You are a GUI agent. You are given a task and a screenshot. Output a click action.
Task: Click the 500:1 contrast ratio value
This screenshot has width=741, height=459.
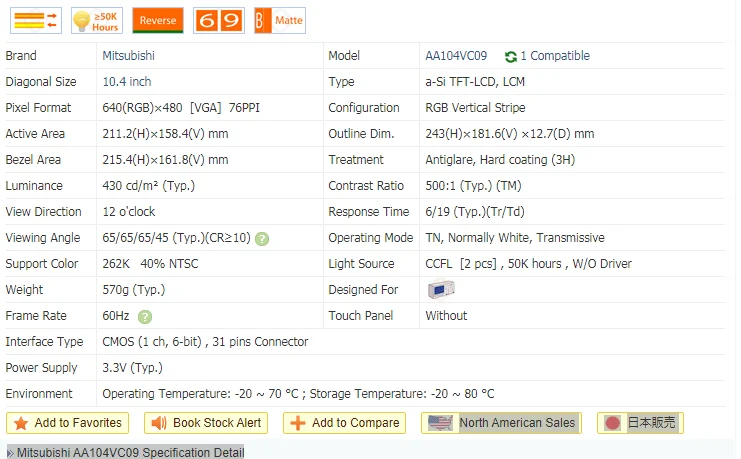tap(473, 186)
